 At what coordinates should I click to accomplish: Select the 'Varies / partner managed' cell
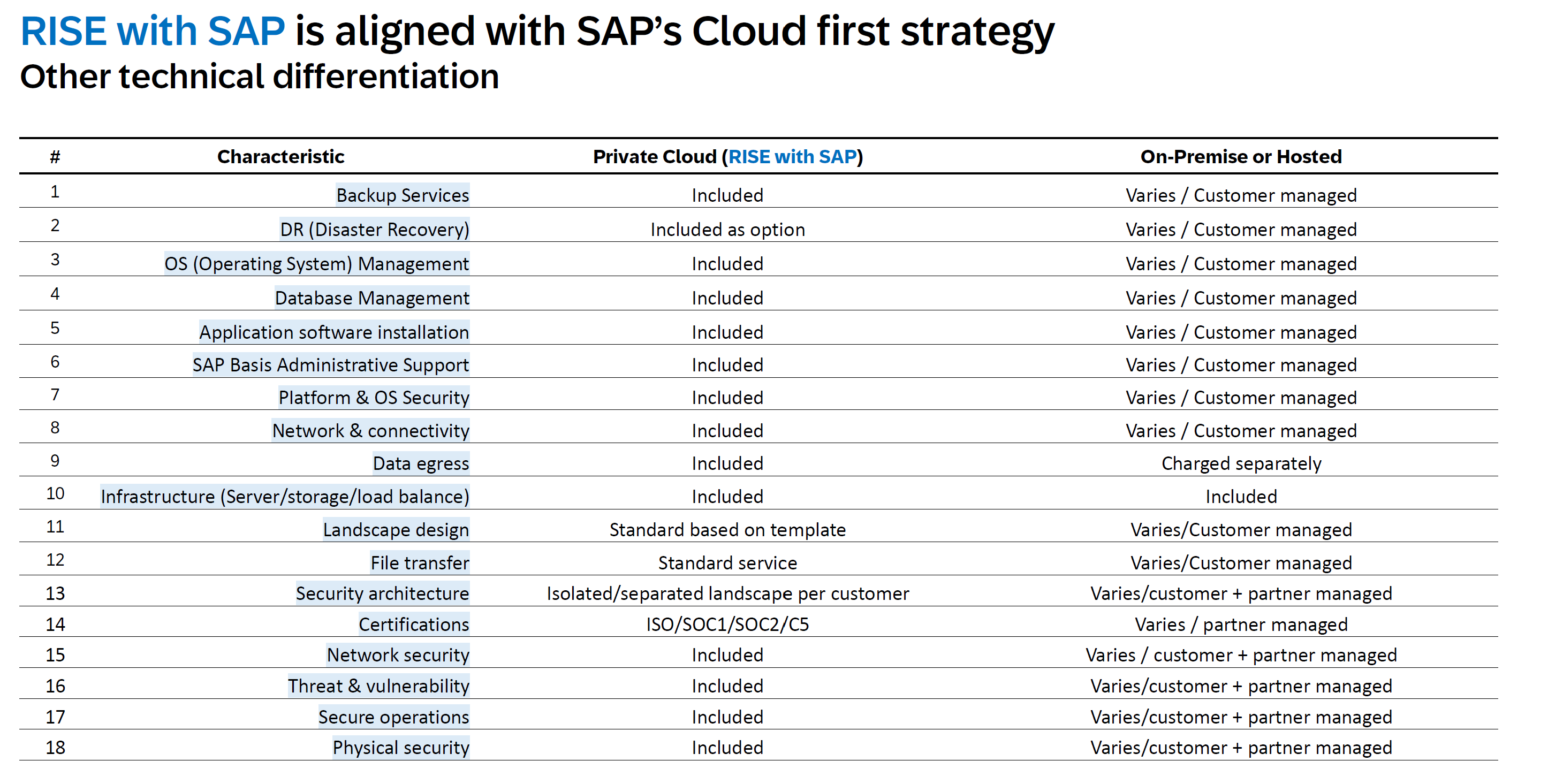[x=1240, y=625]
